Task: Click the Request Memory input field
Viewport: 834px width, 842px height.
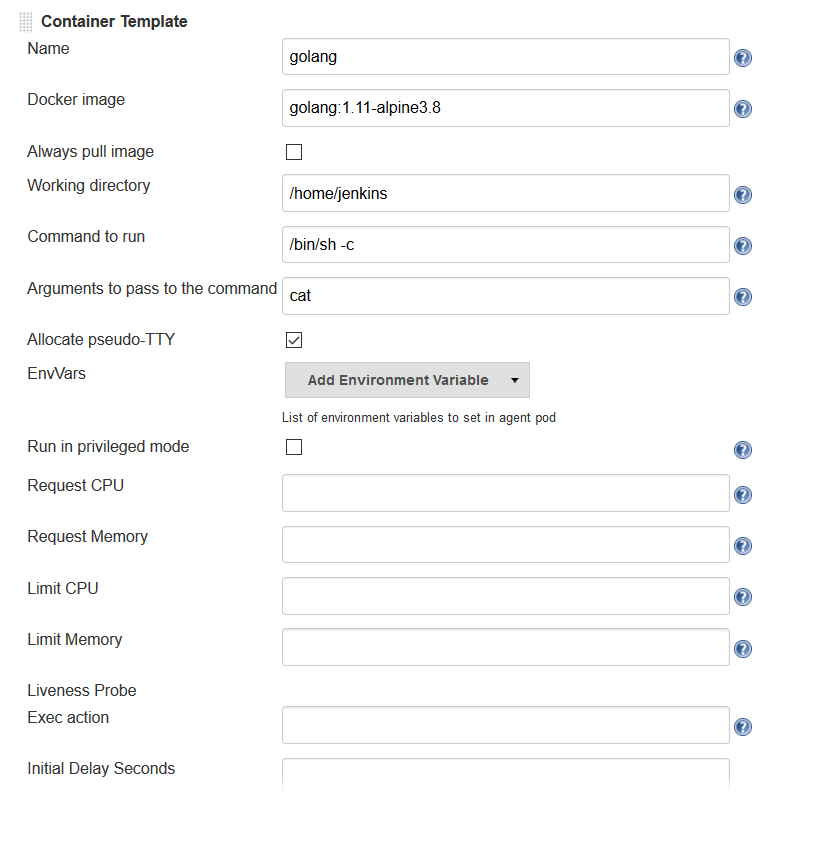Action: (x=505, y=545)
